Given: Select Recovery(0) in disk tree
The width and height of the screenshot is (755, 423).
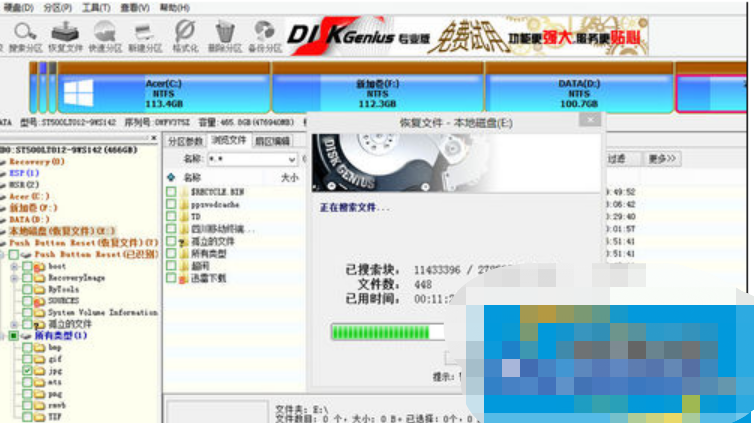Looking at the screenshot, I should pos(37,162).
